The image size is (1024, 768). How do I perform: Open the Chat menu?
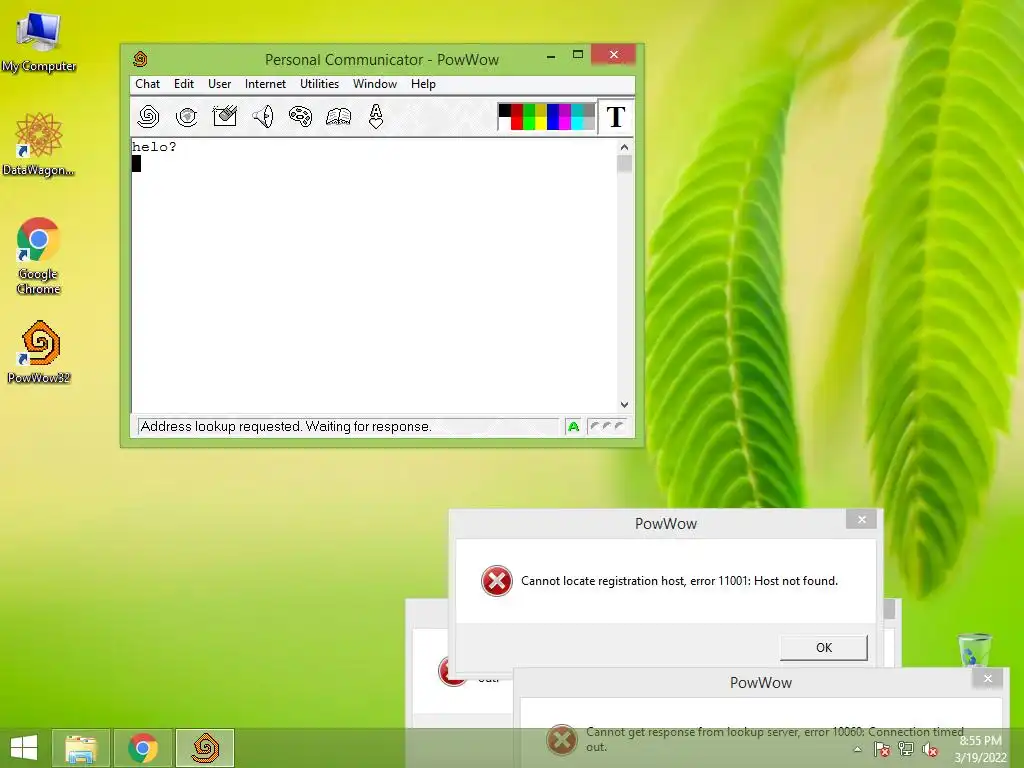[x=148, y=84]
